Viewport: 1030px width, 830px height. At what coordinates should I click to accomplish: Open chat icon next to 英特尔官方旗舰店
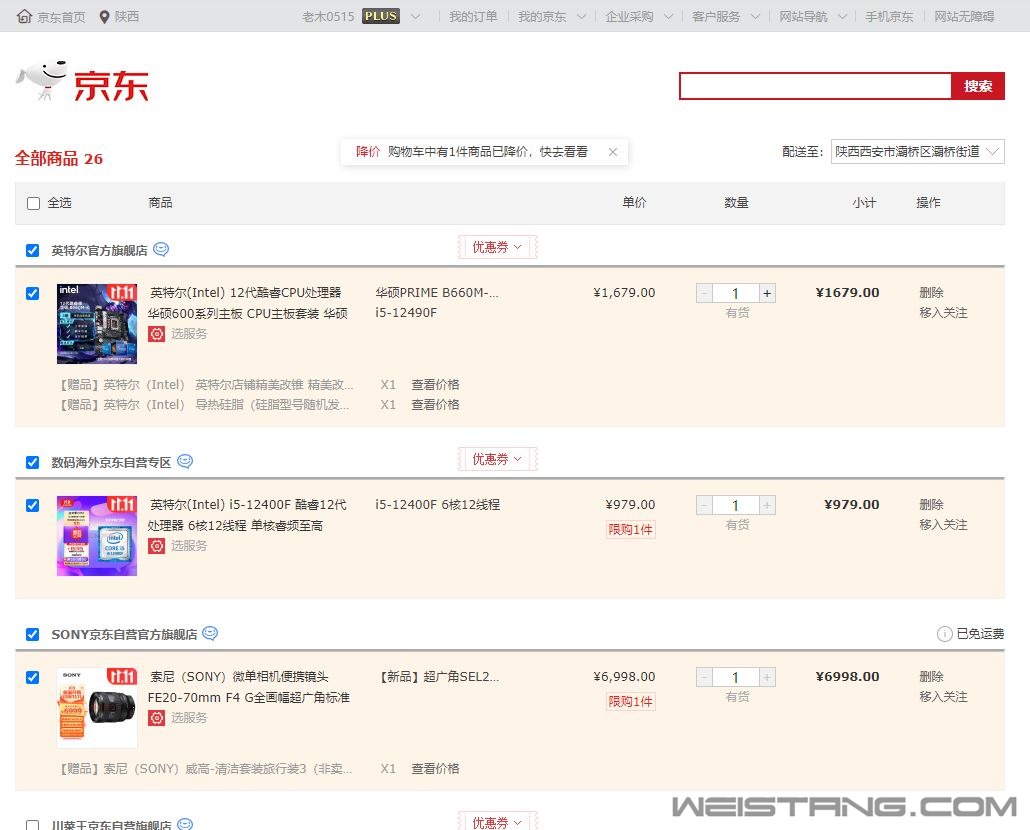(161, 250)
